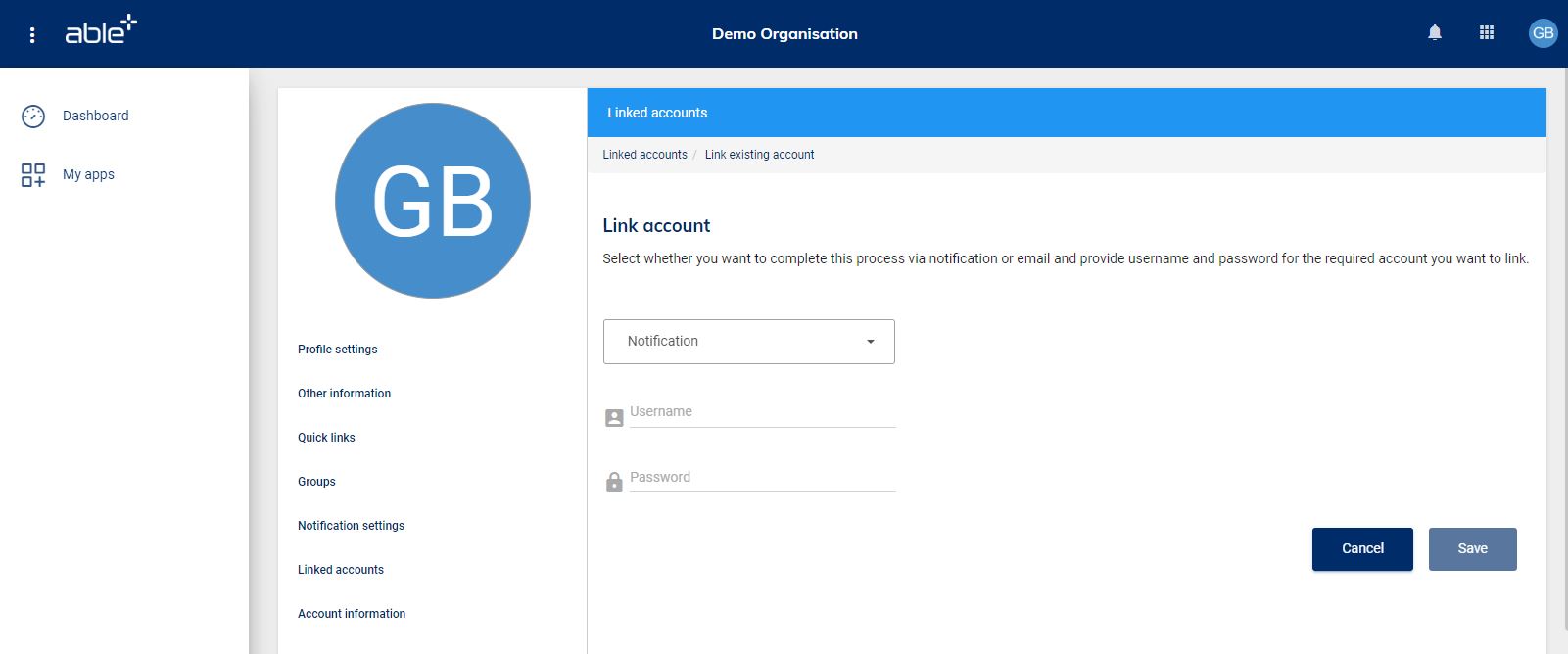
Task: Click the Linked accounts breadcrumb link
Action: [x=644, y=155]
